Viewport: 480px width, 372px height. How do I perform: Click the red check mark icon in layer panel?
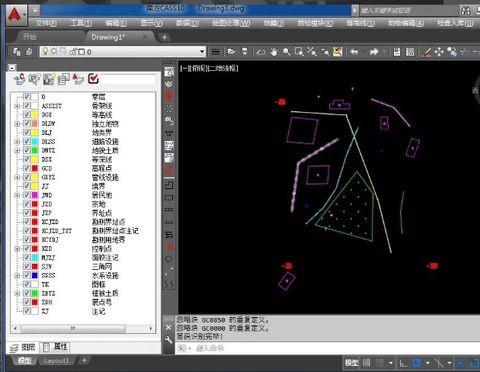[x=93, y=79]
